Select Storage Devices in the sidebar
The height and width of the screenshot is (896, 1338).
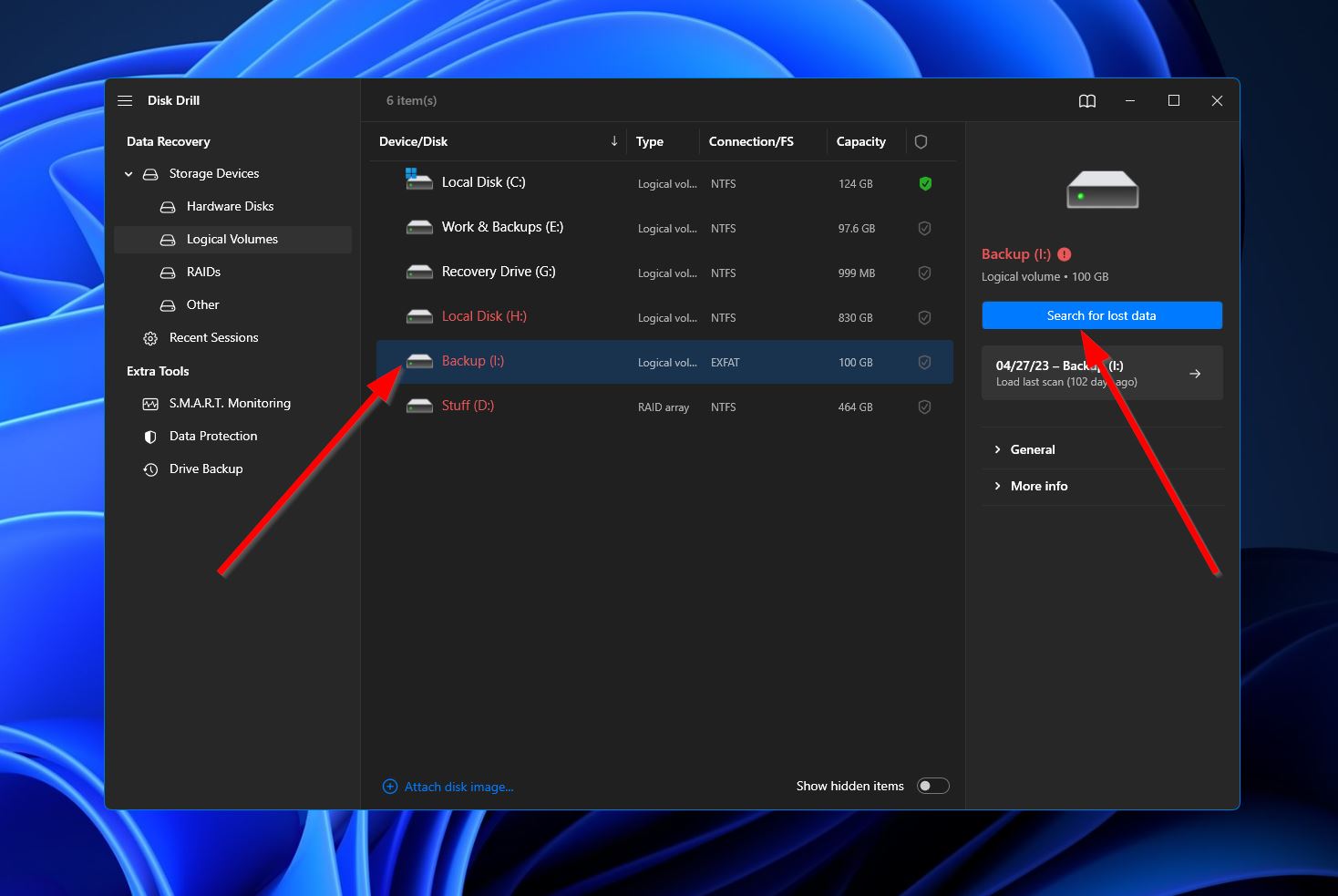point(214,173)
